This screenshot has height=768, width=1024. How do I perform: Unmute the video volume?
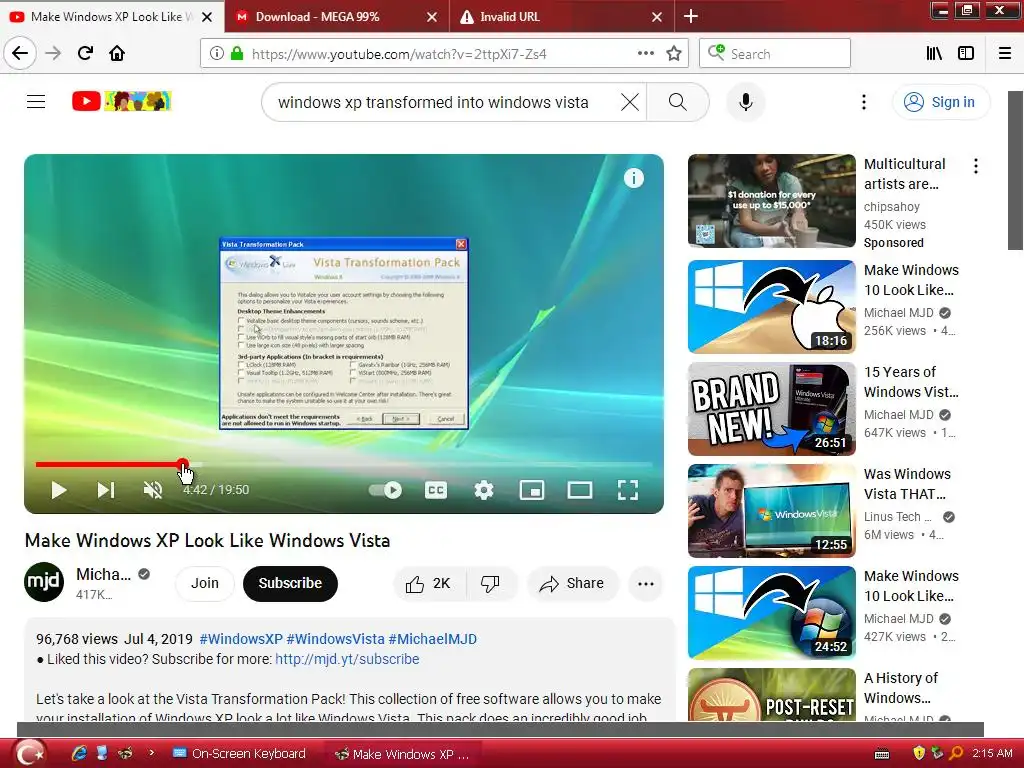153,490
